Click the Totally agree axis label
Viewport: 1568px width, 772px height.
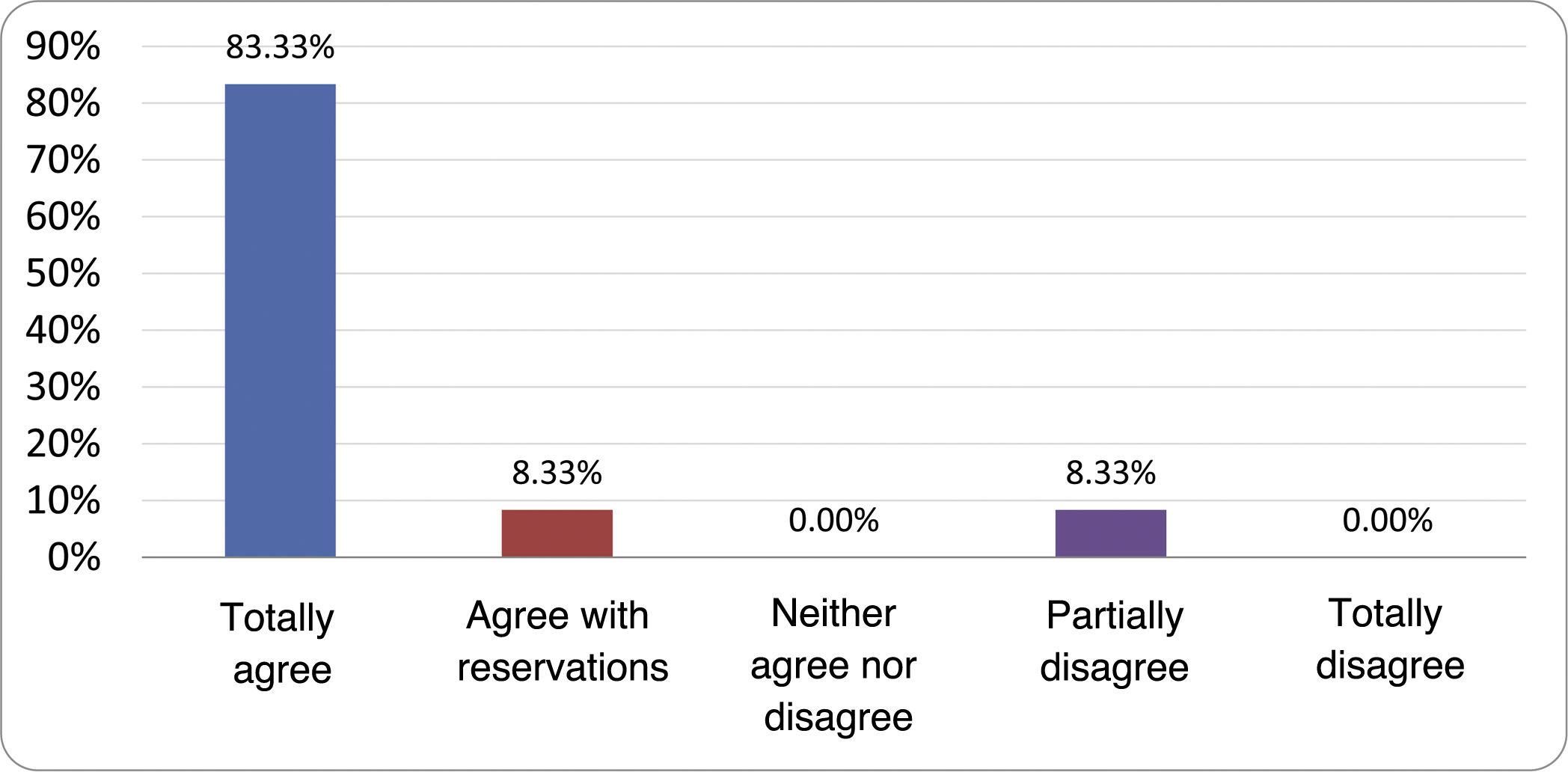(278, 643)
